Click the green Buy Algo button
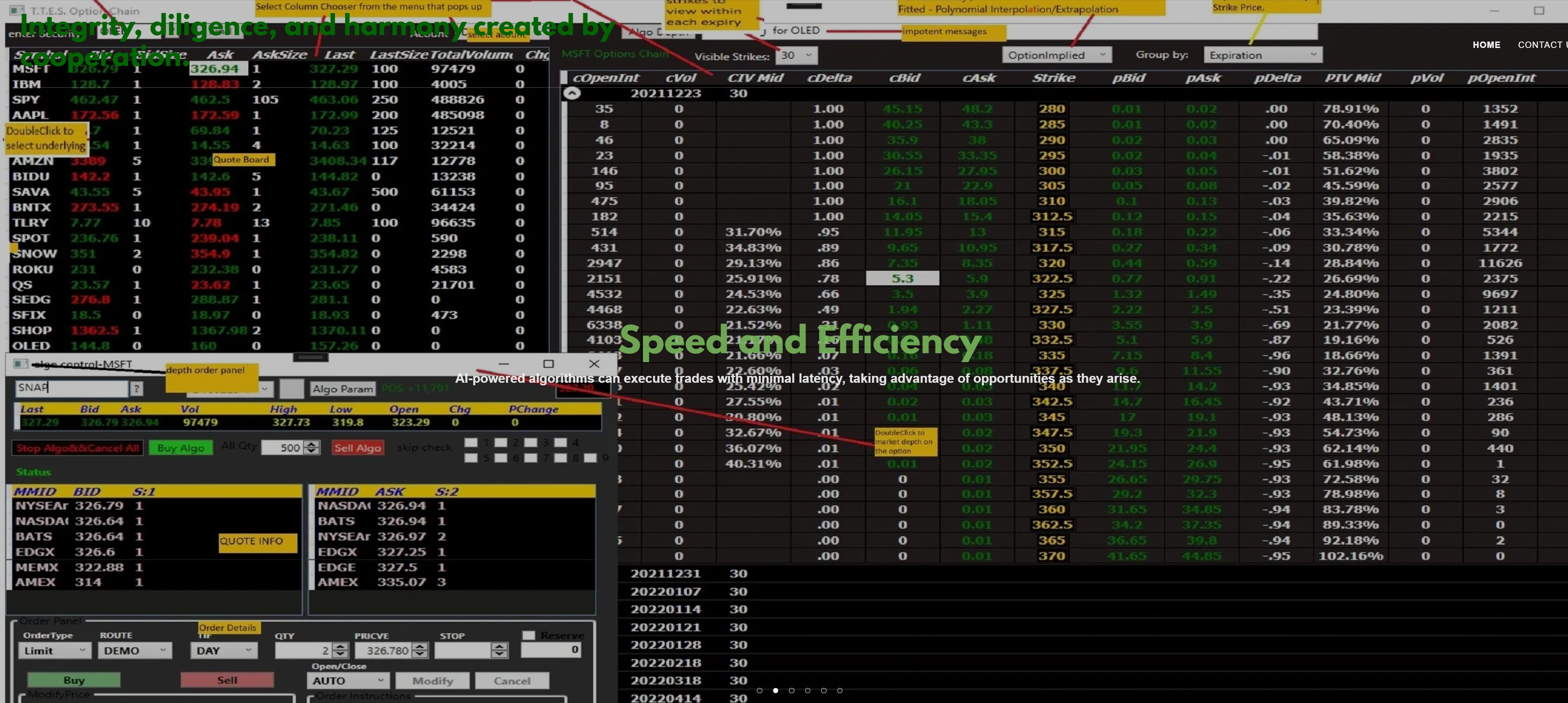The image size is (1568, 703). [x=181, y=448]
